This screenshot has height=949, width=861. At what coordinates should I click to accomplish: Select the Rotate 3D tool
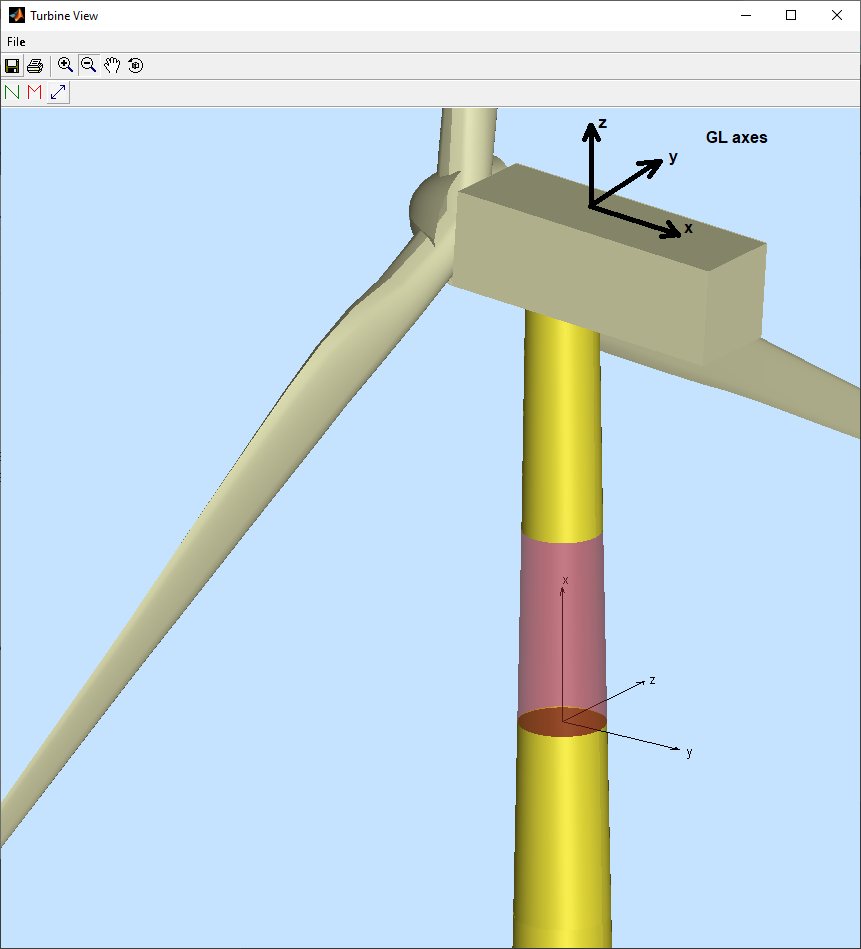(135, 66)
